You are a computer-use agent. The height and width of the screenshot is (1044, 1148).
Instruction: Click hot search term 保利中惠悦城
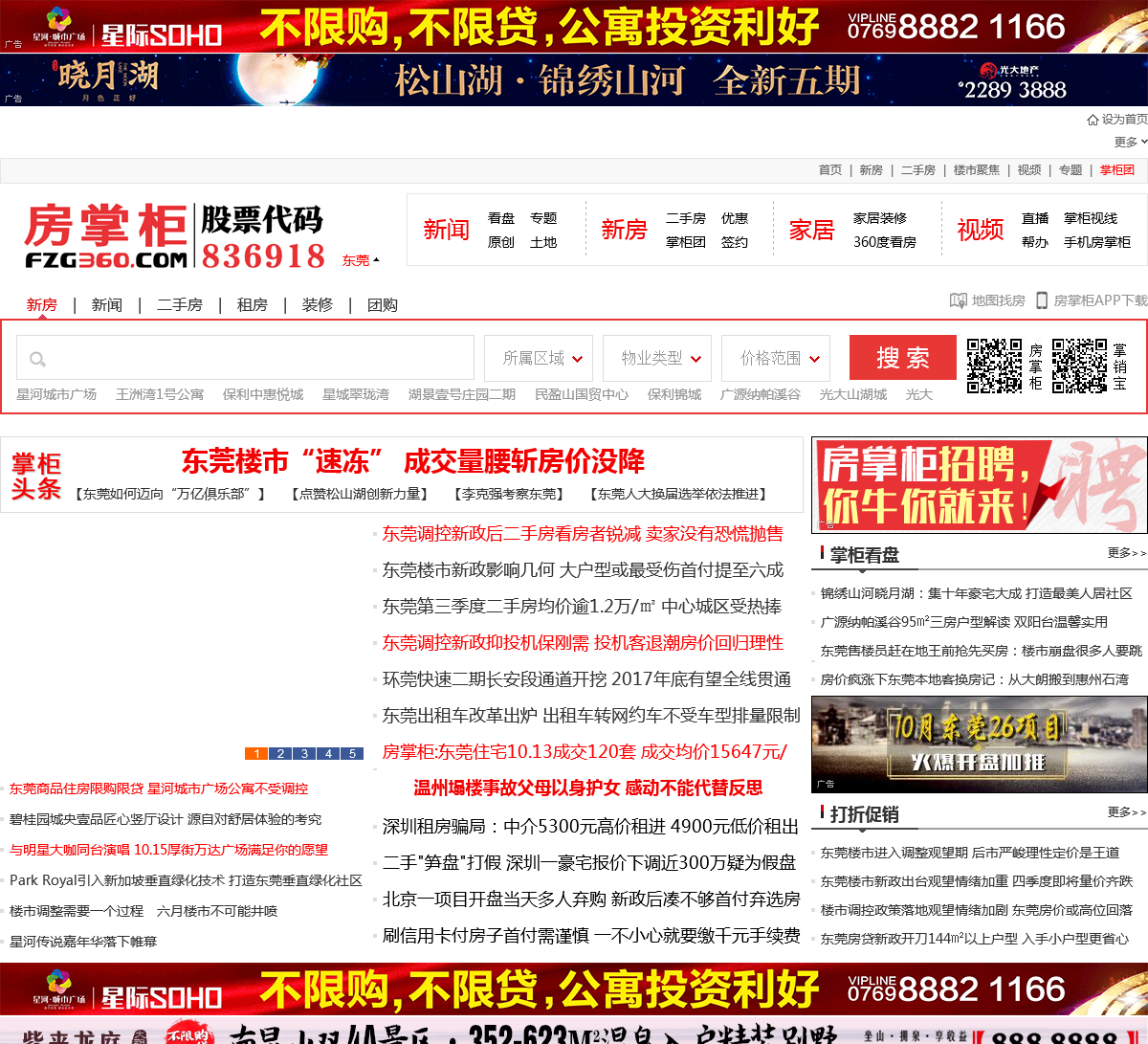pyautogui.click(x=263, y=394)
